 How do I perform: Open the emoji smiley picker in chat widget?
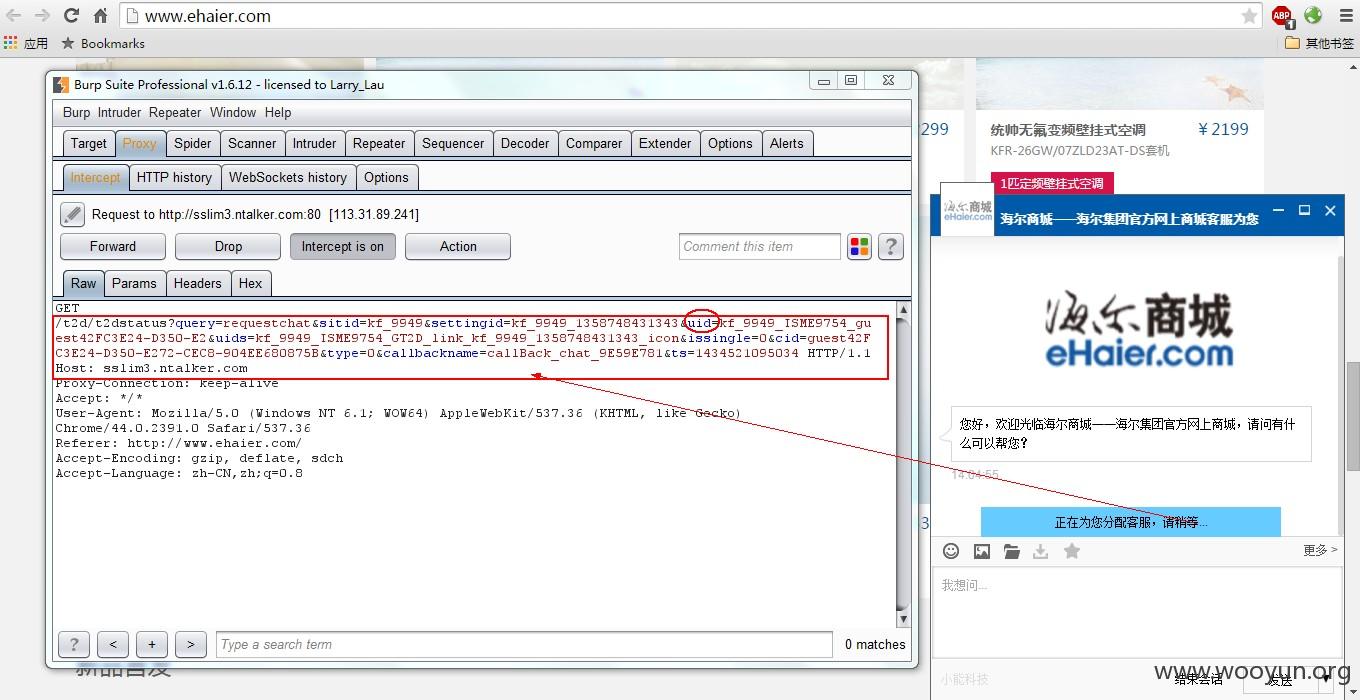click(951, 551)
